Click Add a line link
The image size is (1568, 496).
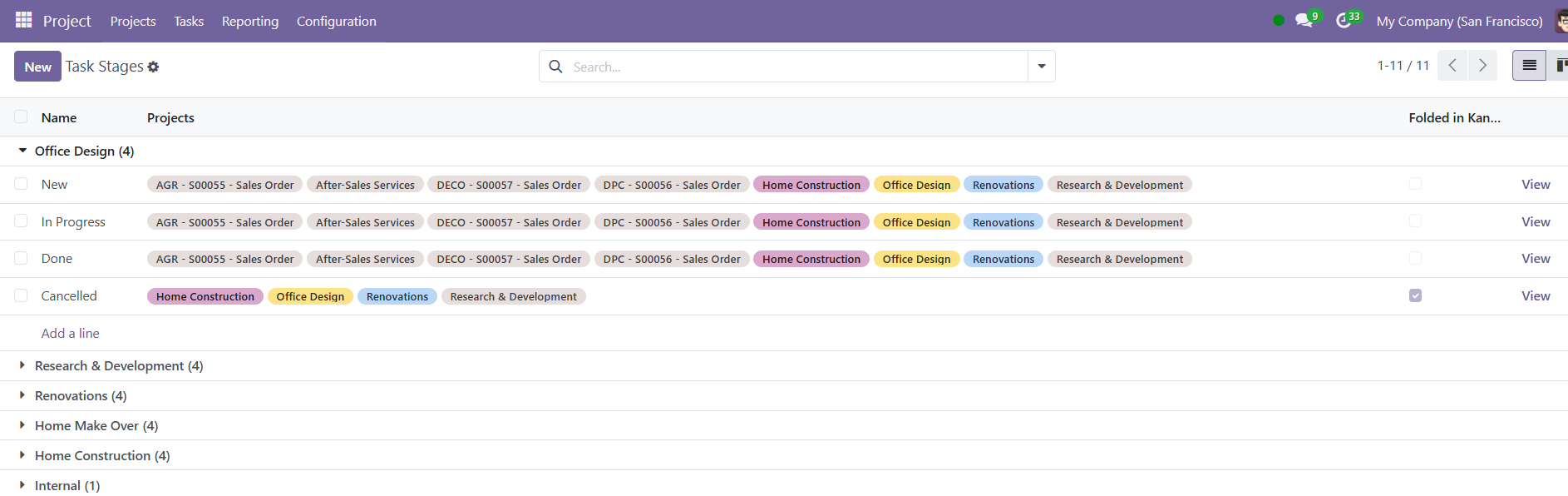(x=71, y=333)
